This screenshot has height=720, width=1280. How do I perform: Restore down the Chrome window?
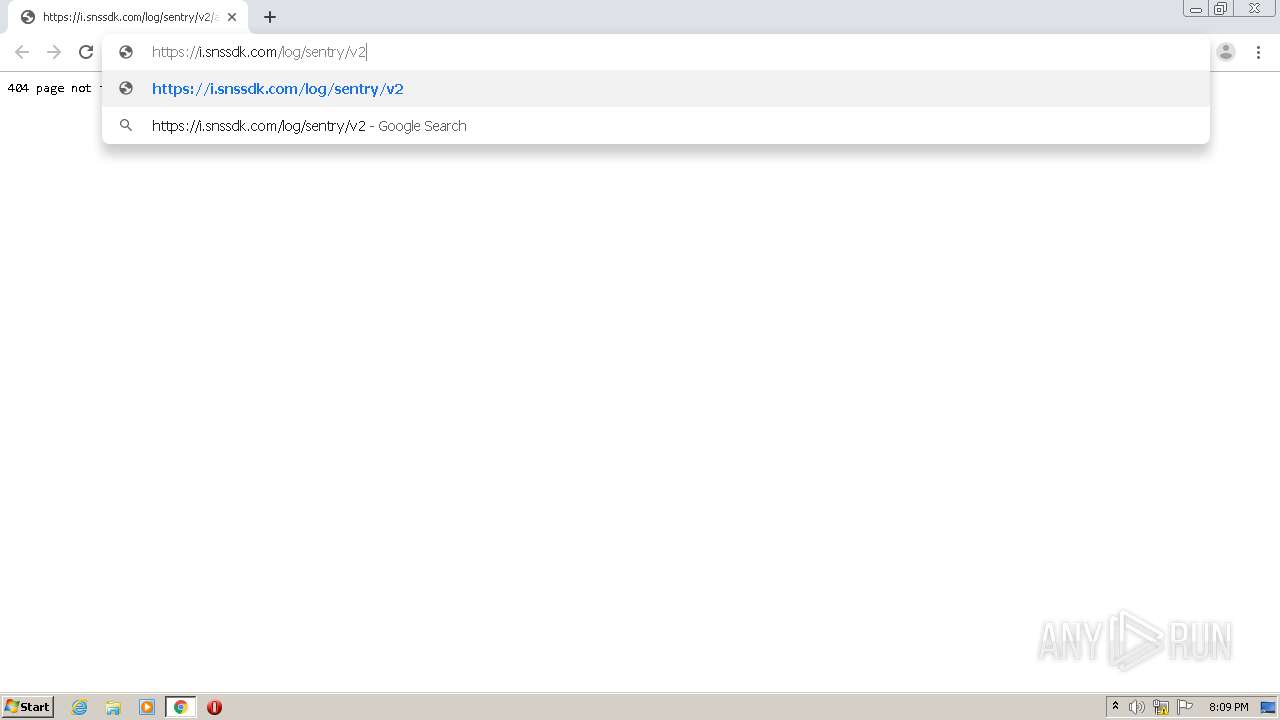point(1221,9)
